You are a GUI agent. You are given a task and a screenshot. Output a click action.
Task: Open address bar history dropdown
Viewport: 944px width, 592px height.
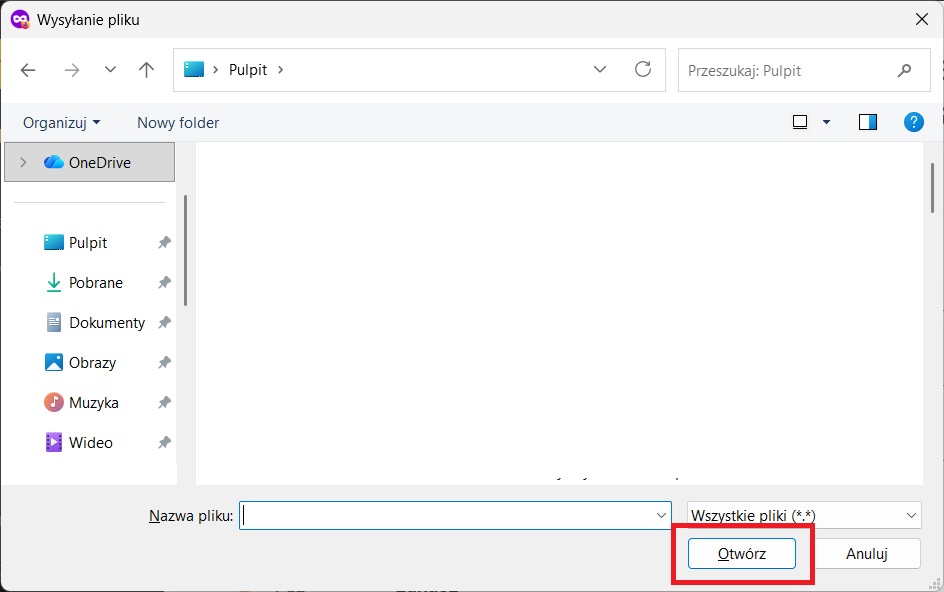[x=600, y=70]
